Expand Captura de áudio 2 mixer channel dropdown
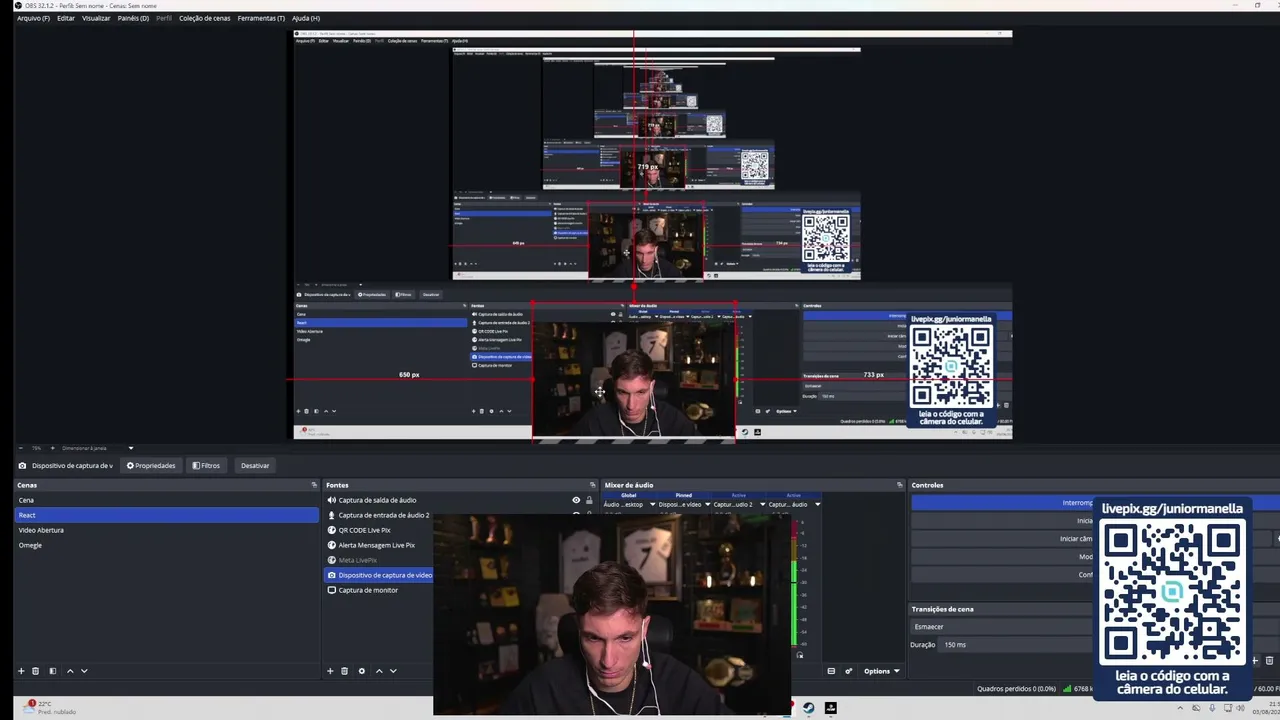Screen dimensions: 1280x720 point(762,504)
